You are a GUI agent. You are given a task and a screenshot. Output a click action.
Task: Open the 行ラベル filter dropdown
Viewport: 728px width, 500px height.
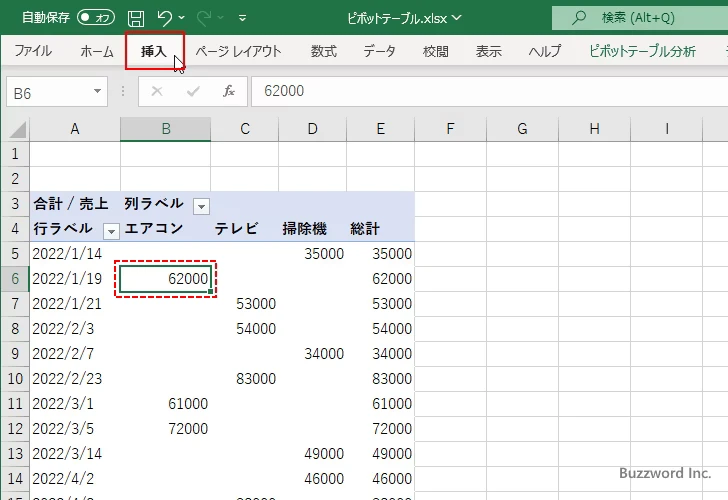click(x=111, y=231)
